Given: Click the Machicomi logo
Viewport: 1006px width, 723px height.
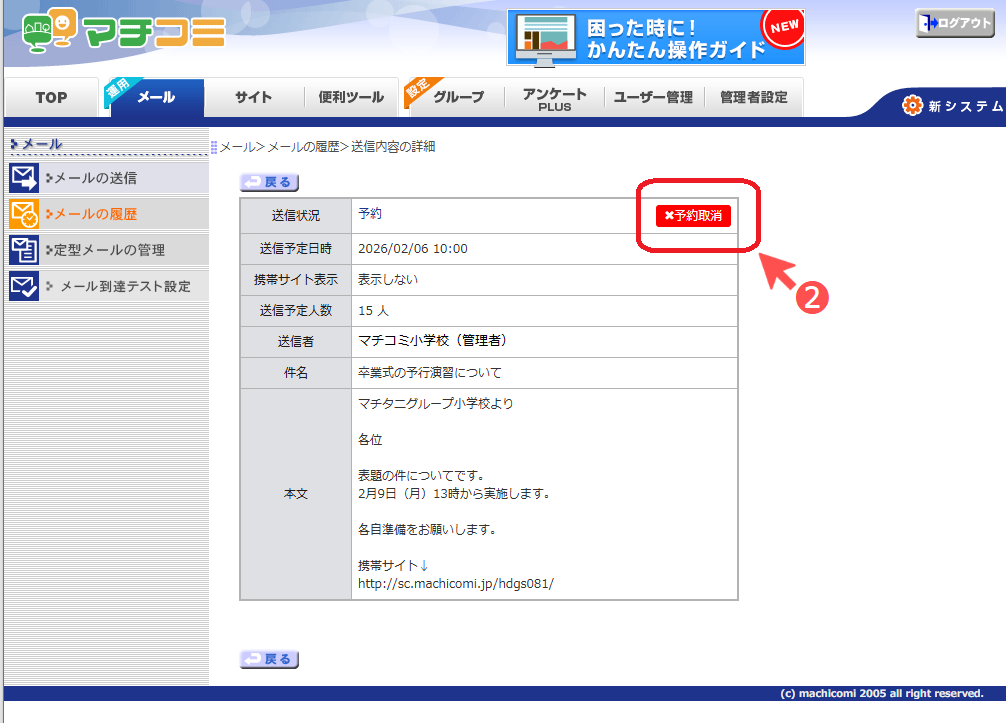Looking at the screenshot, I should coord(122,32).
